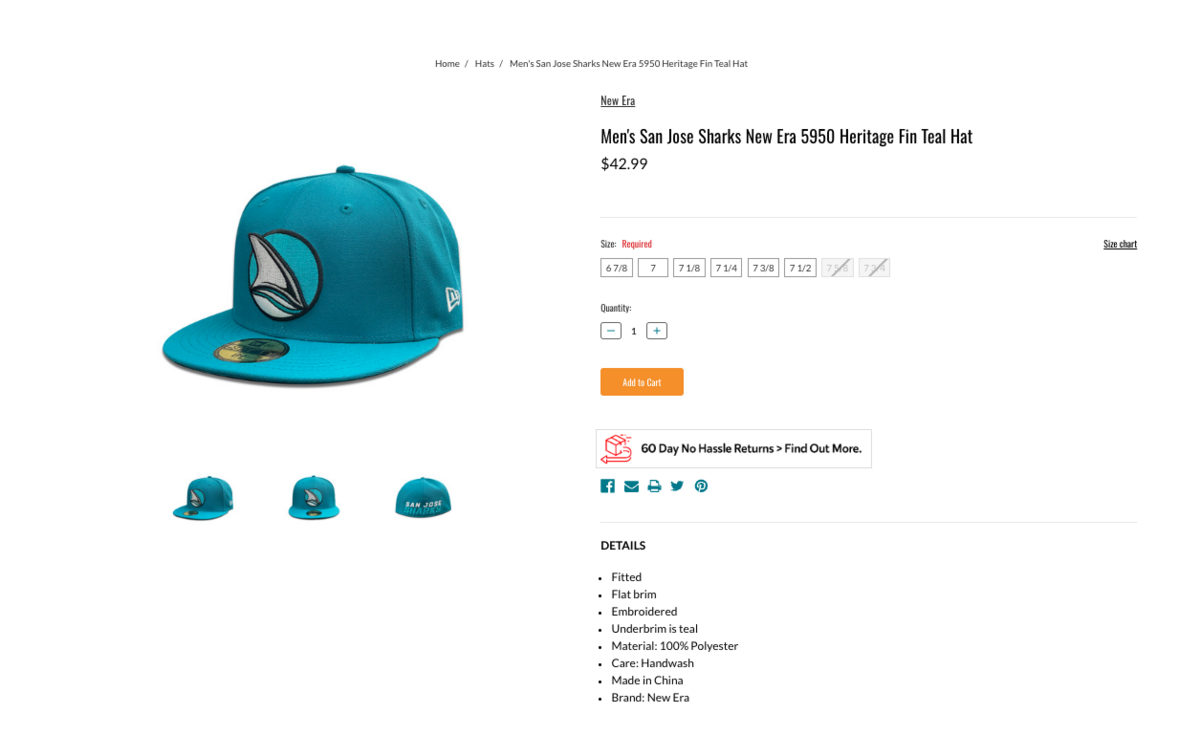Select size 7 1/2
This screenshot has width=1200, height=735.
pyautogui.click(x=800, y=268)
